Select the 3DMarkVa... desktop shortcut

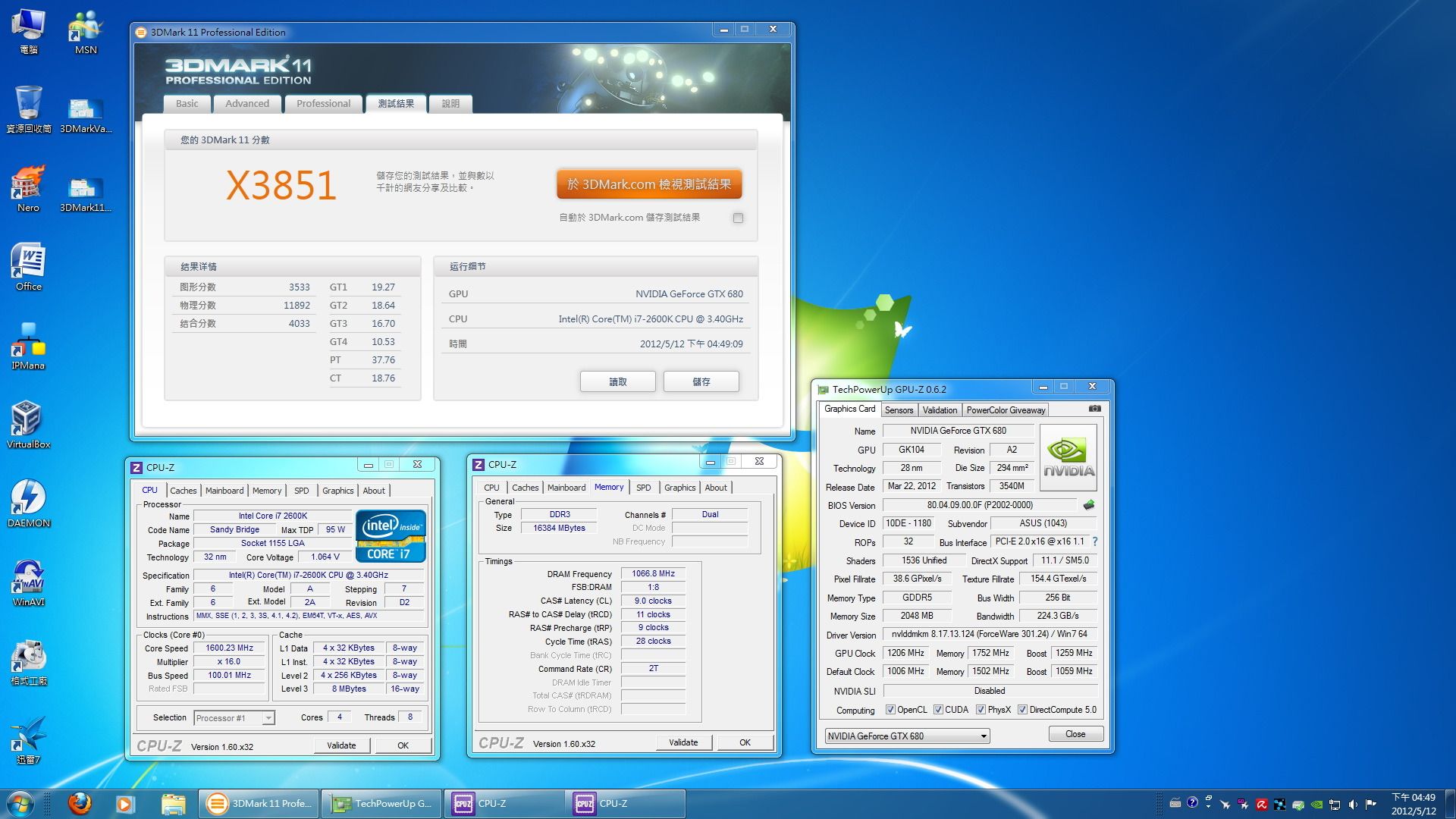(x=86, y=116)
